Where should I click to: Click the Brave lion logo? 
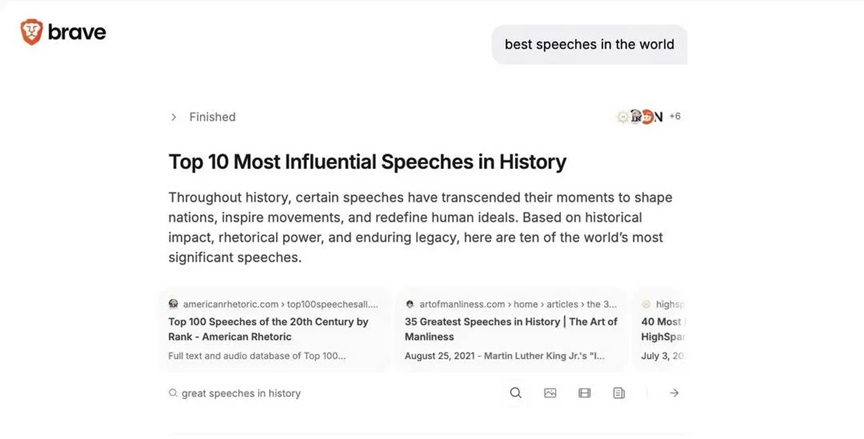32,32
